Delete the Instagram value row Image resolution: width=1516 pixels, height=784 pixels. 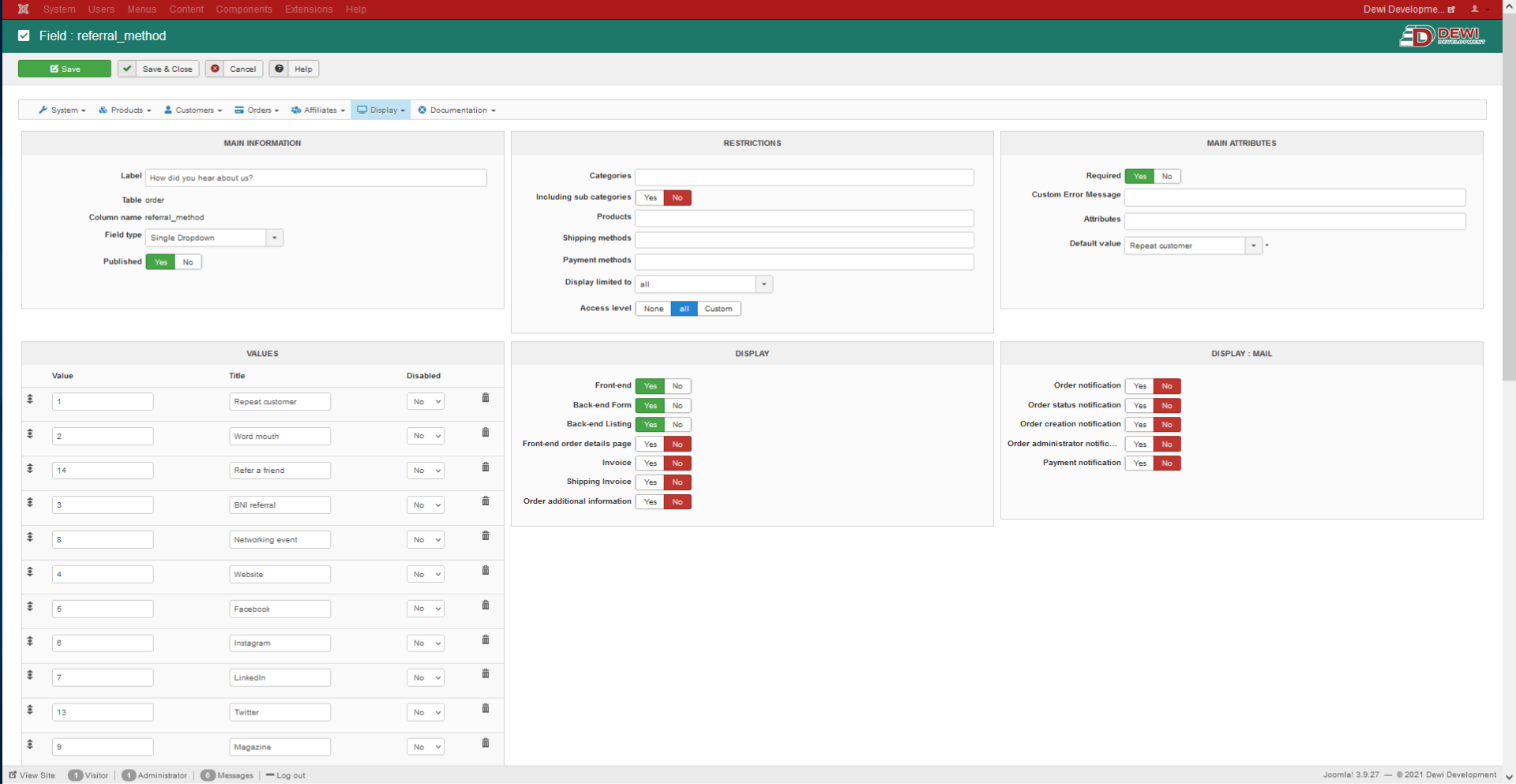(486, 640)
